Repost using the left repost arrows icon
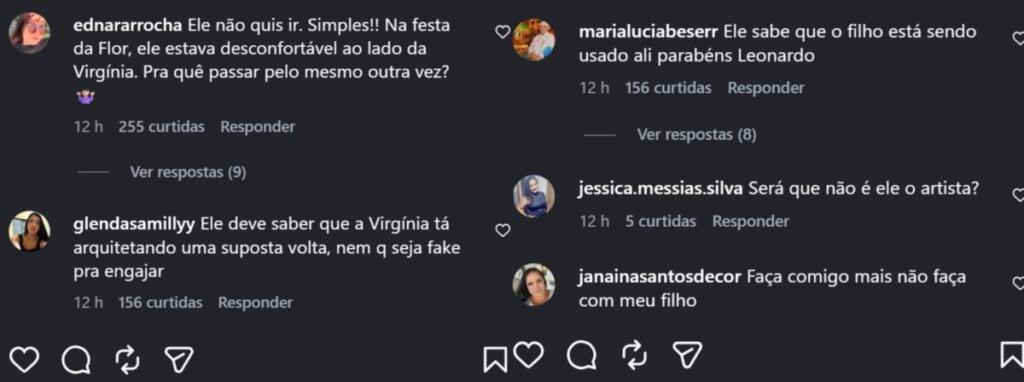Screen dimensions: 1024x382 coord(127,358)
